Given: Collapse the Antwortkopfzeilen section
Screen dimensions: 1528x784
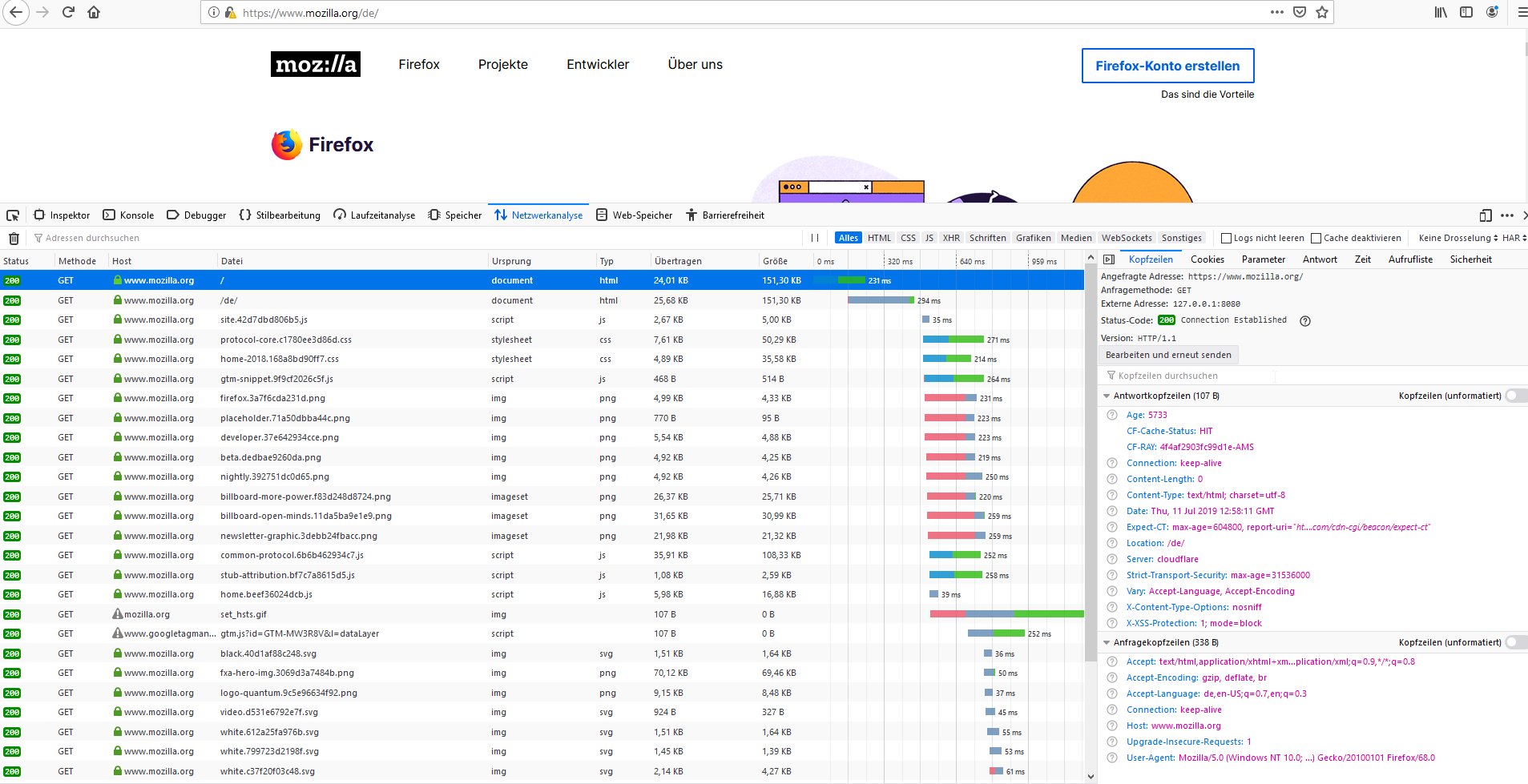Looking at the screenshot, I should pyautogui.click(x=1107, y=396).
